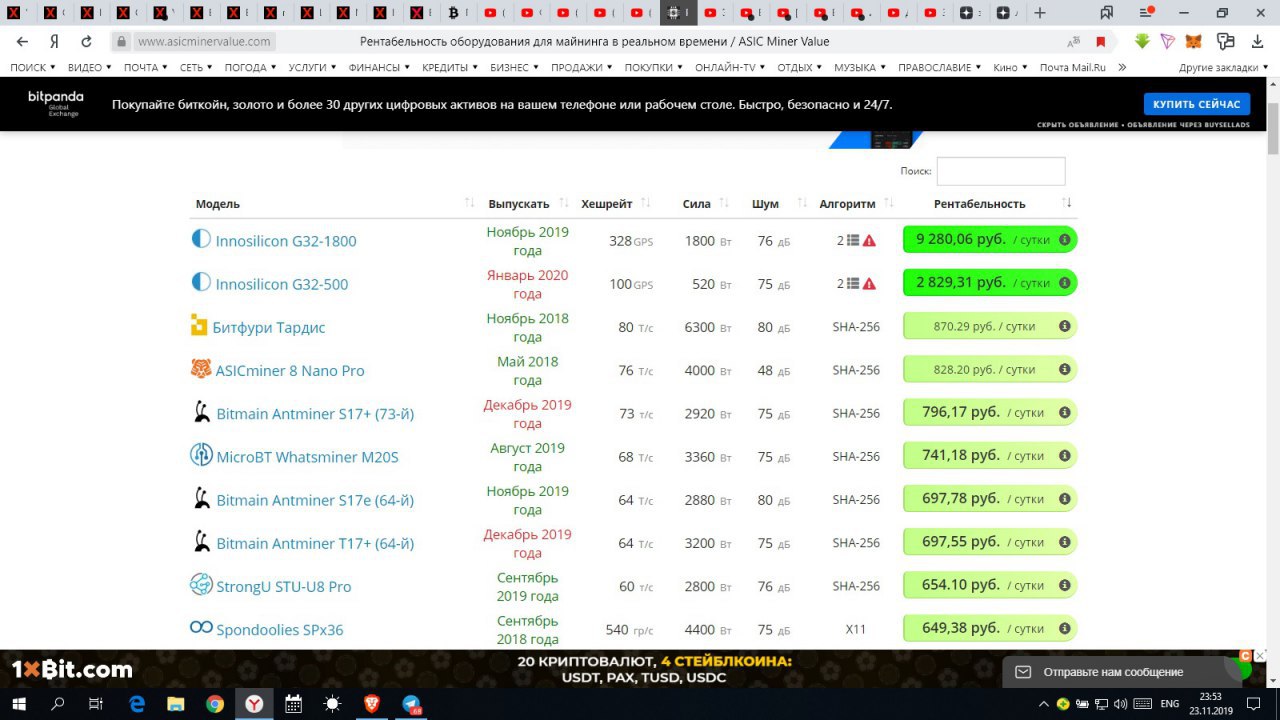Open the Bitmain Antminer S17+ (73-й) link

[x=315, y=413]
